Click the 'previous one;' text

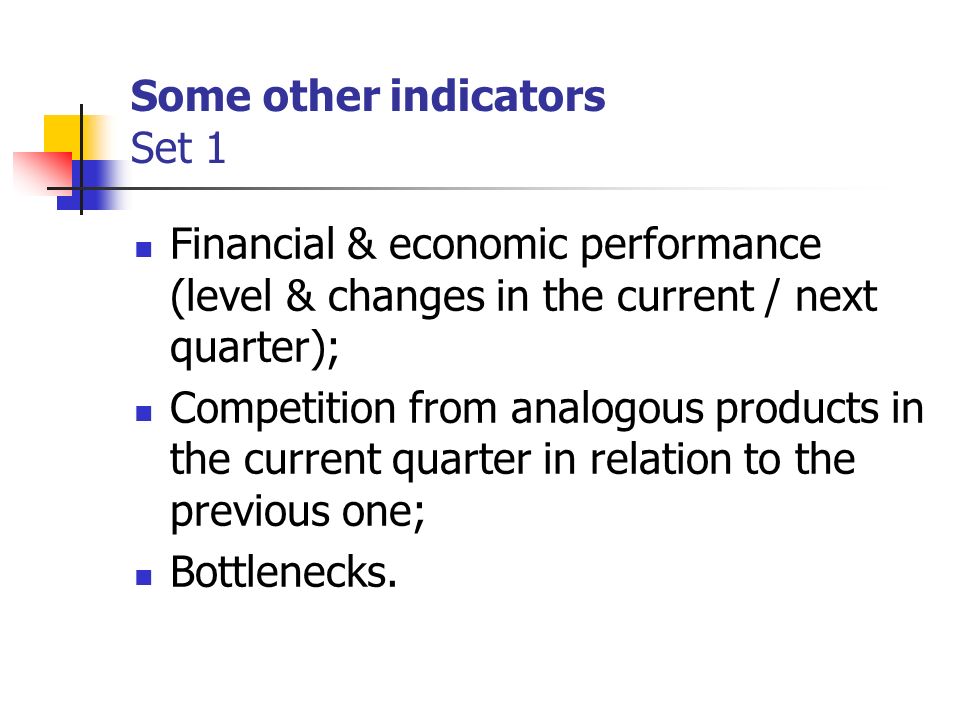(x=298, y=512)
